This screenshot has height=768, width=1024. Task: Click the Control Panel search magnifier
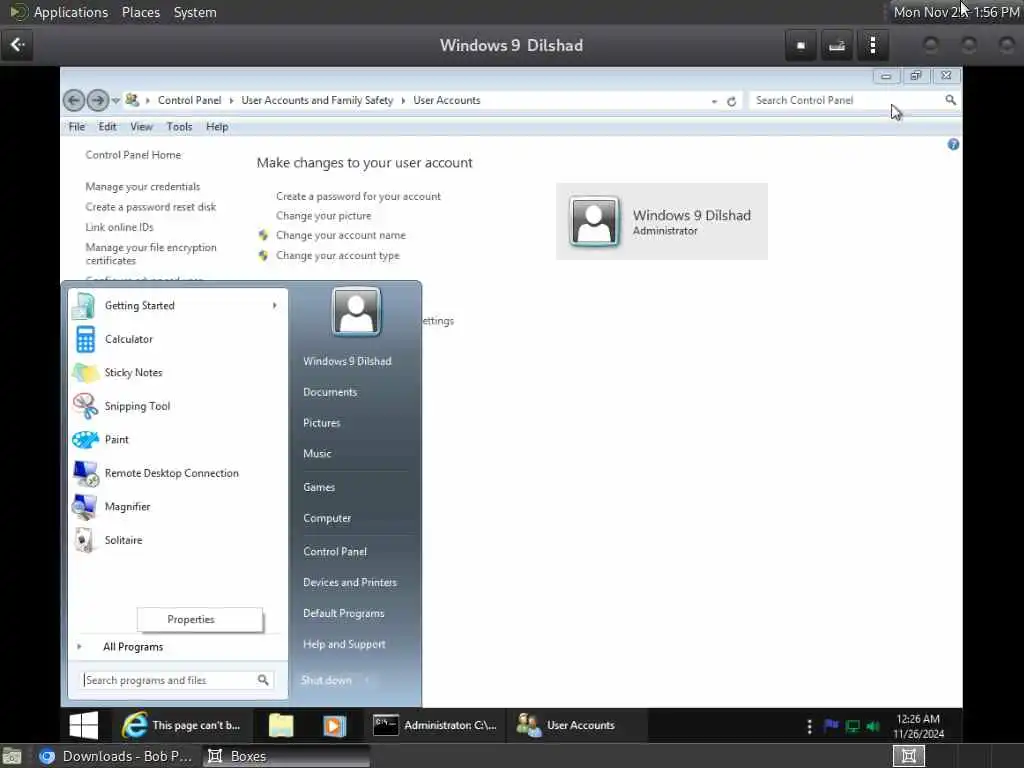[950, 100]
